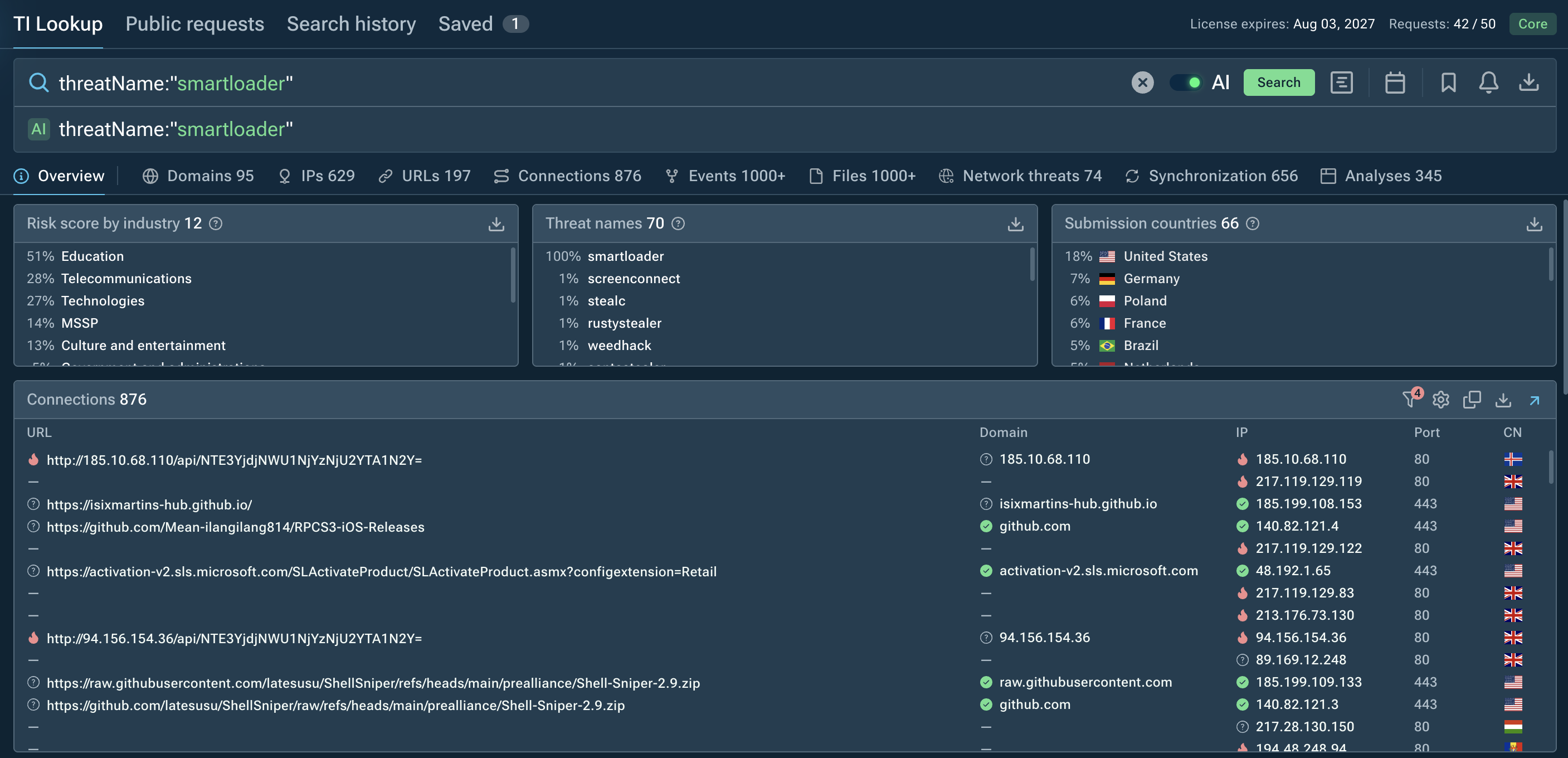Show help for Submission countries

coord(1252,223)
